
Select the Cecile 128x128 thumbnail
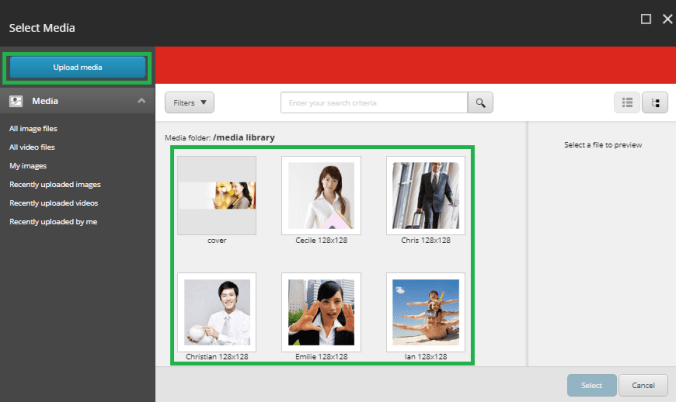(x=321, y=195)
